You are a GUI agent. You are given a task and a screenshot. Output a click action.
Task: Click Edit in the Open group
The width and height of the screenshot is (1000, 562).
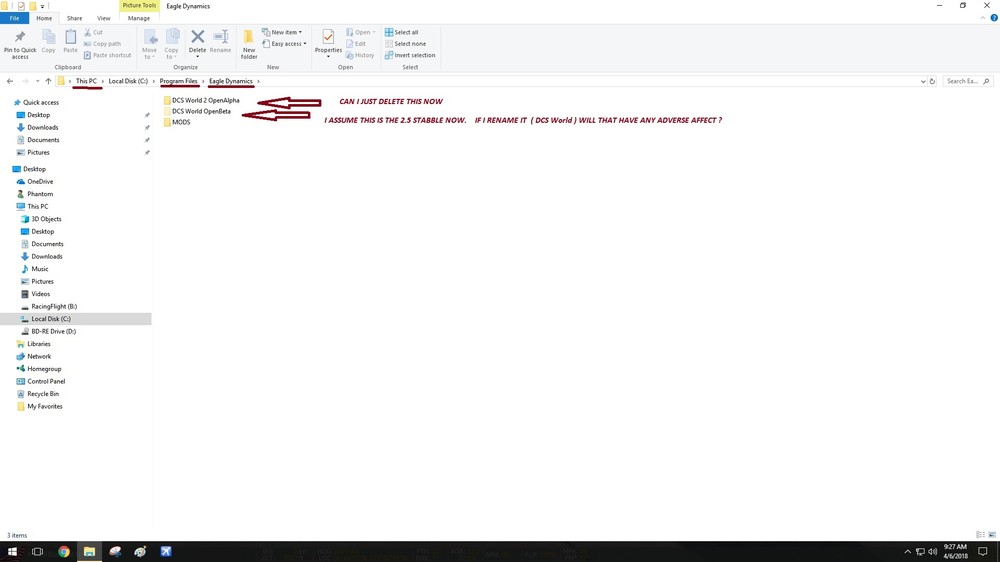point(356,43)
